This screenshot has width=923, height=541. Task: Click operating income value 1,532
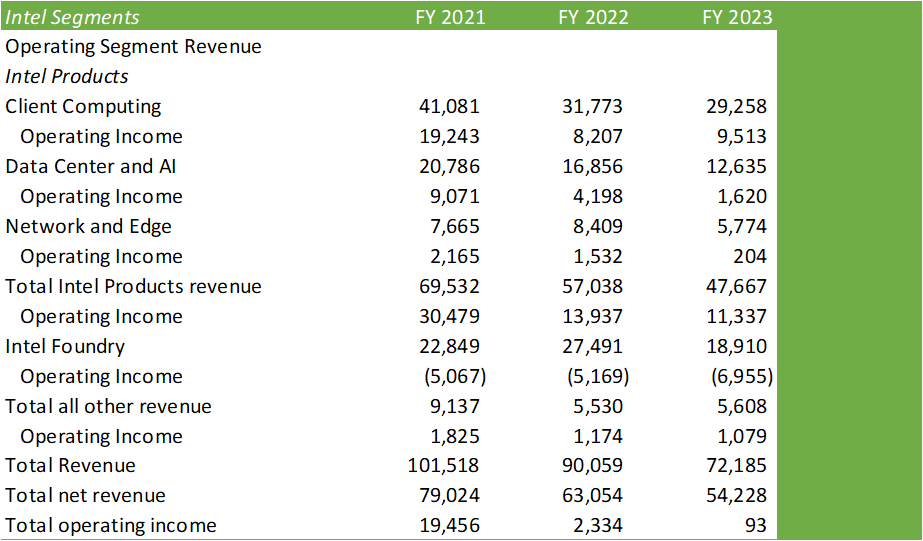597,257
